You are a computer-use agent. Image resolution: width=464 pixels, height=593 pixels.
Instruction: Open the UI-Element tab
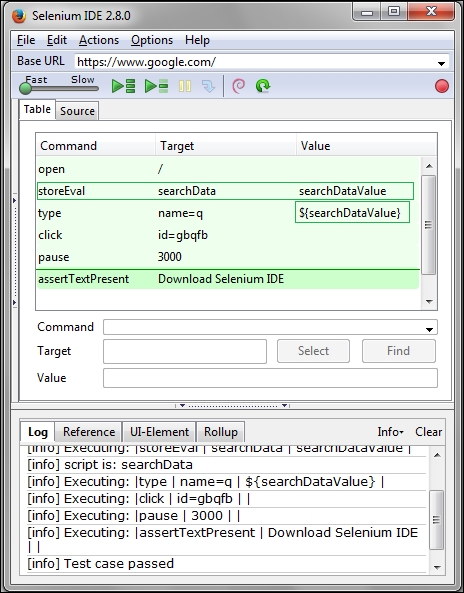point(159,432)
